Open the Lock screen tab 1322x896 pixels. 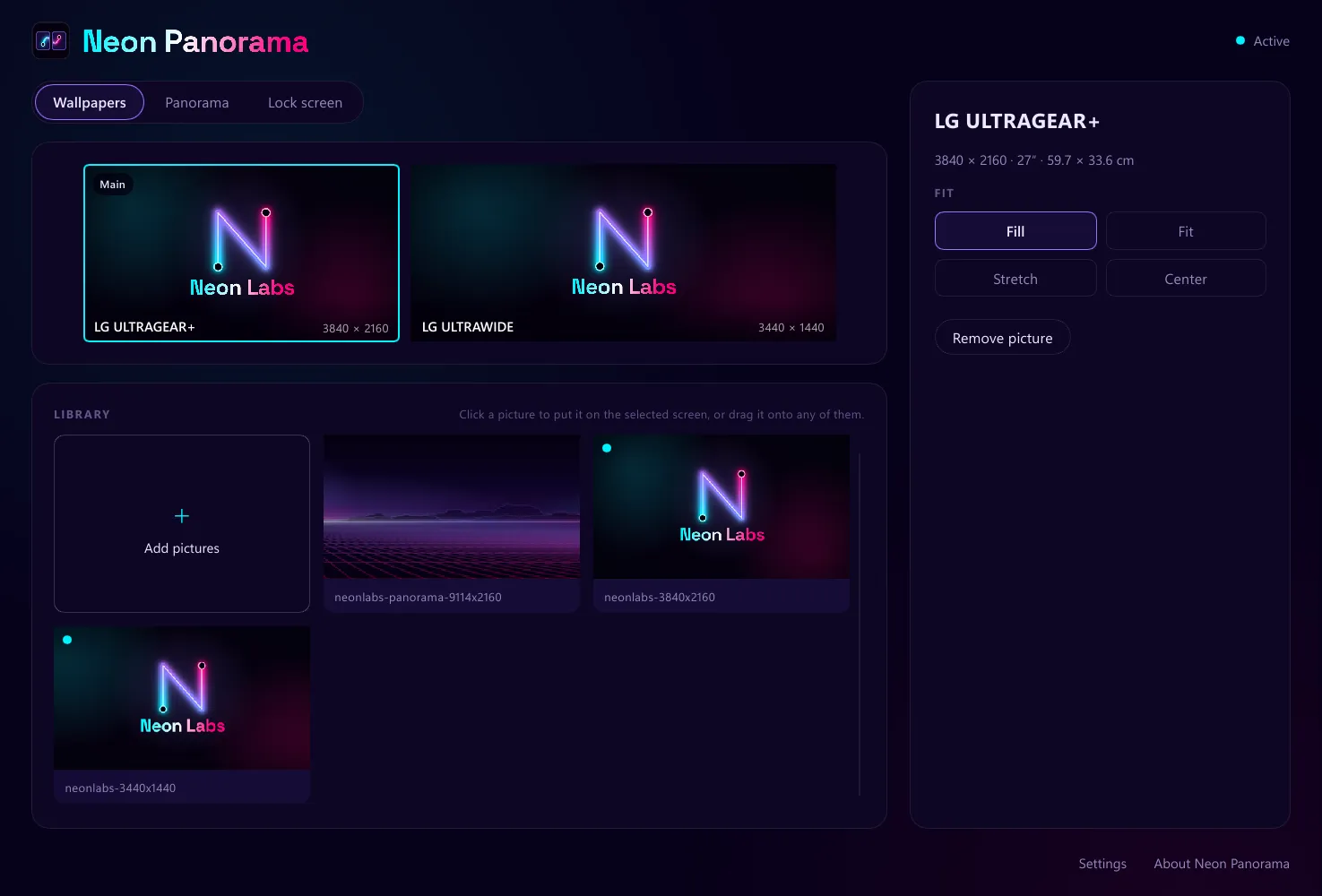point(305,102)
